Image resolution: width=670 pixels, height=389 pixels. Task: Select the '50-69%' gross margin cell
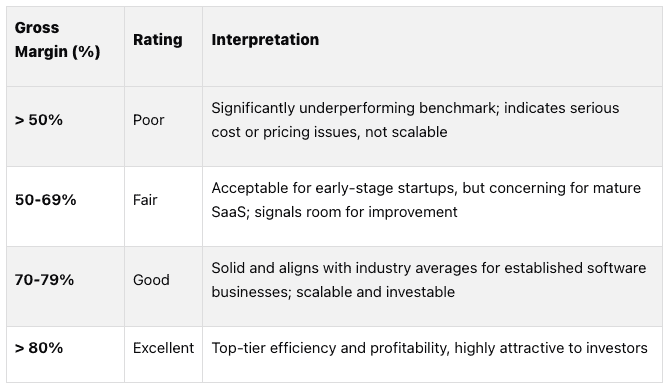pos(65,206)
